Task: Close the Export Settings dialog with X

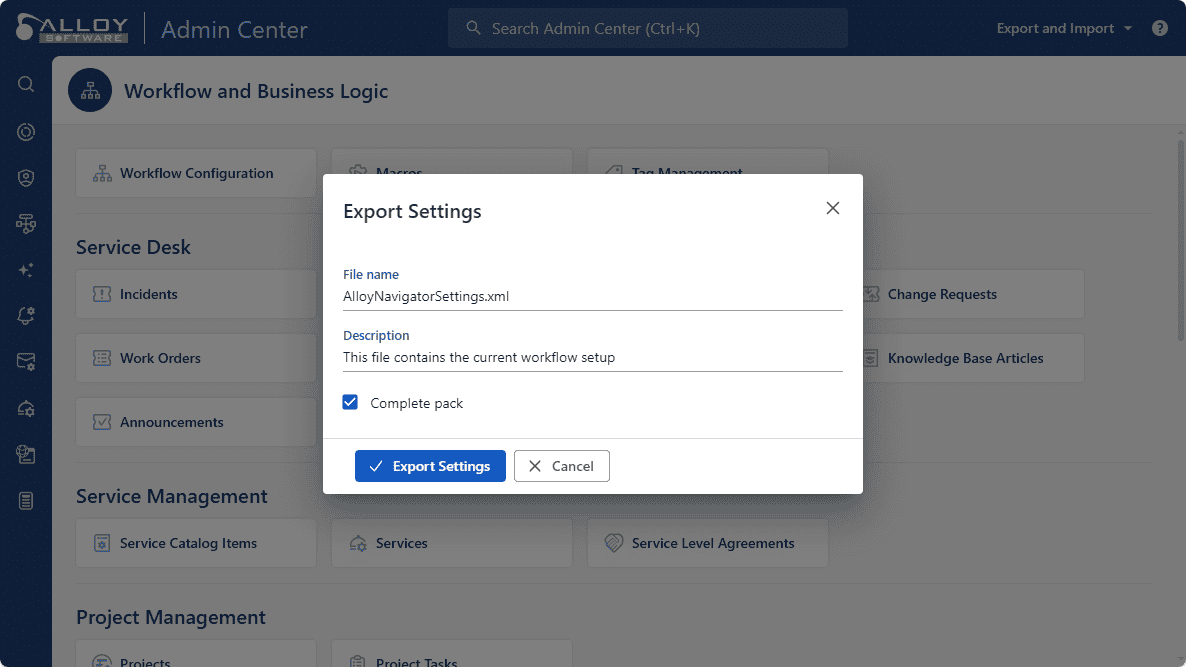Action: tap(832, 208)
